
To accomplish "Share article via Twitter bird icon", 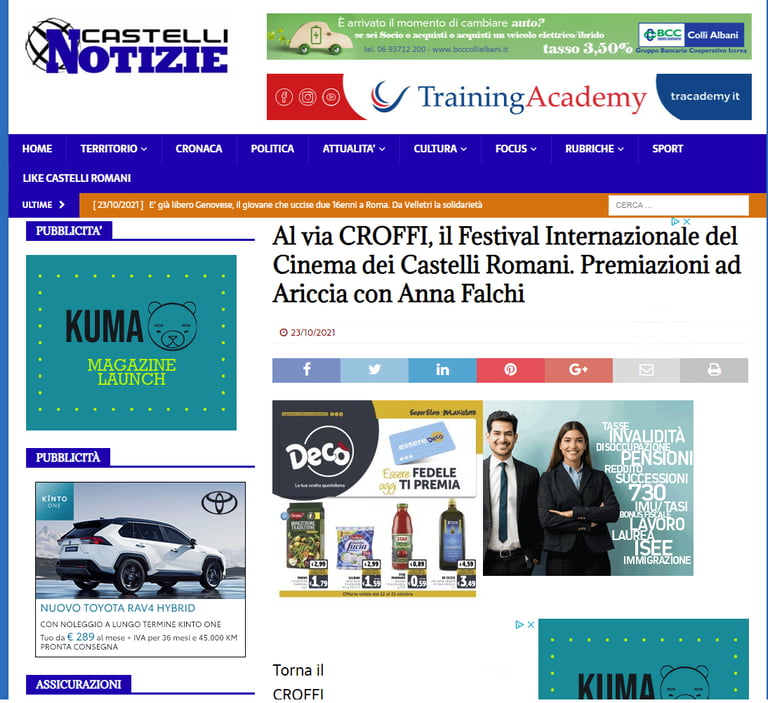I will (x=374, y=370).
